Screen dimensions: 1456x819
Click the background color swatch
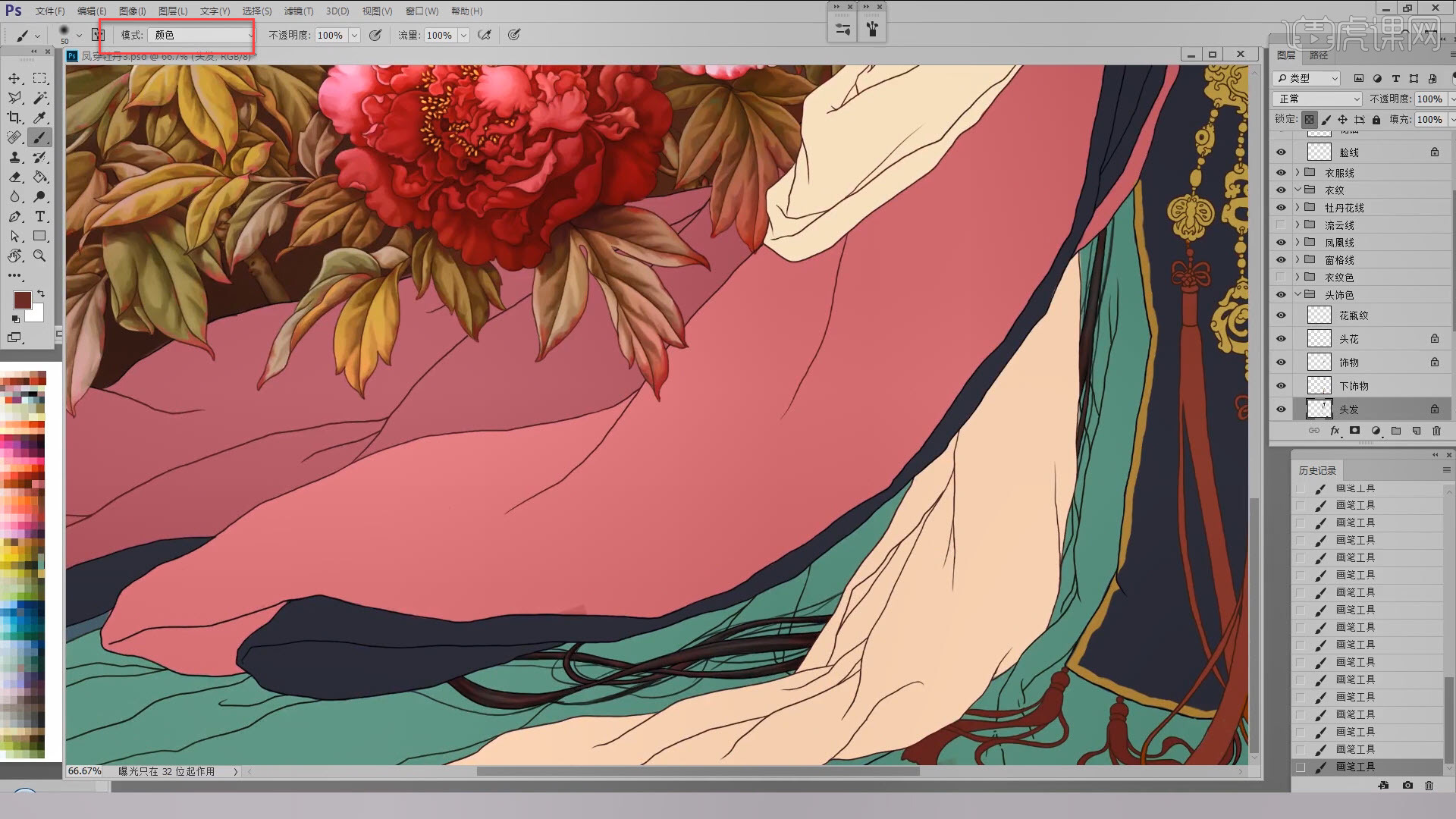pos(37,315)
